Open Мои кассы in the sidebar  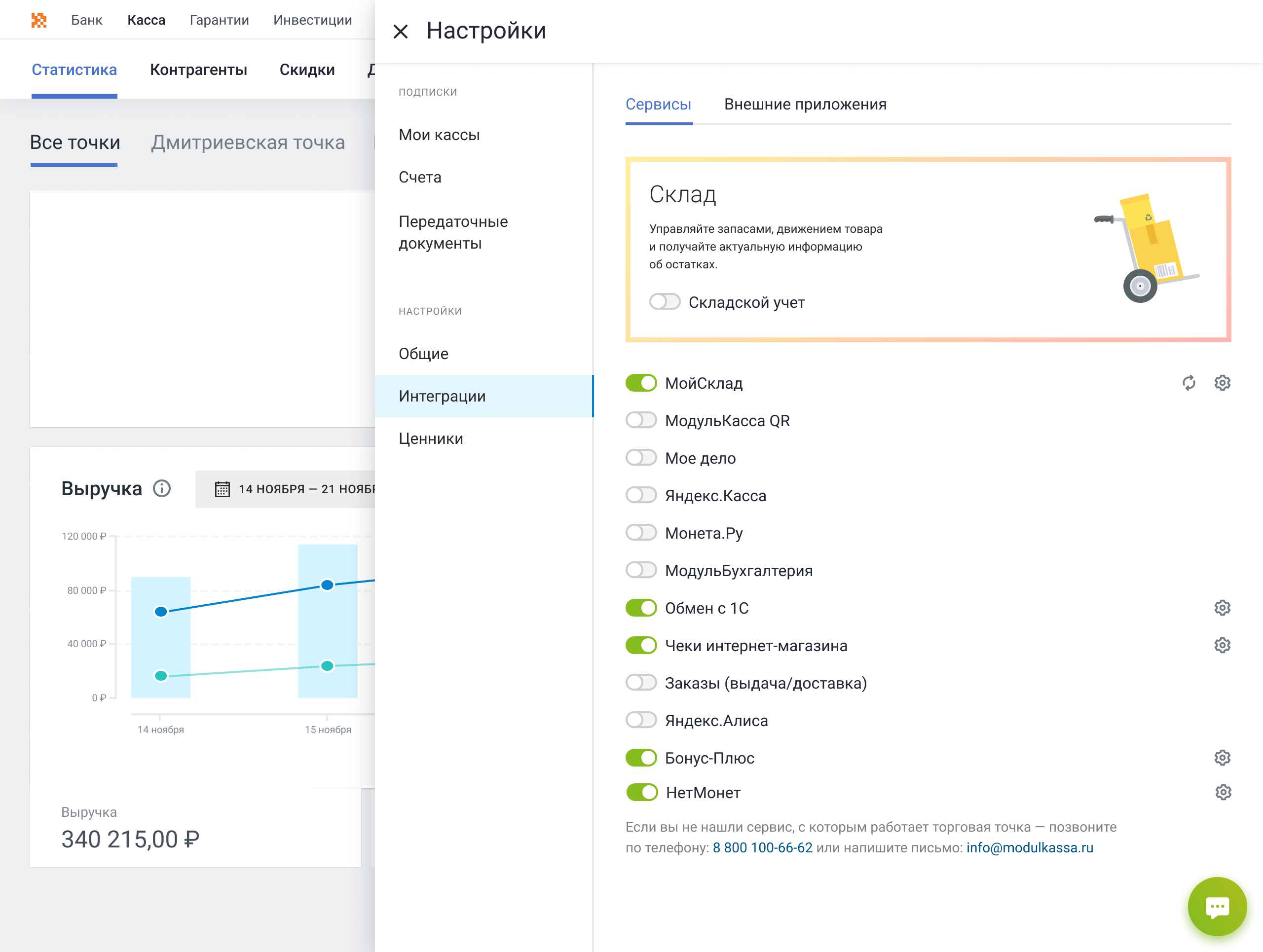point(485,135)
